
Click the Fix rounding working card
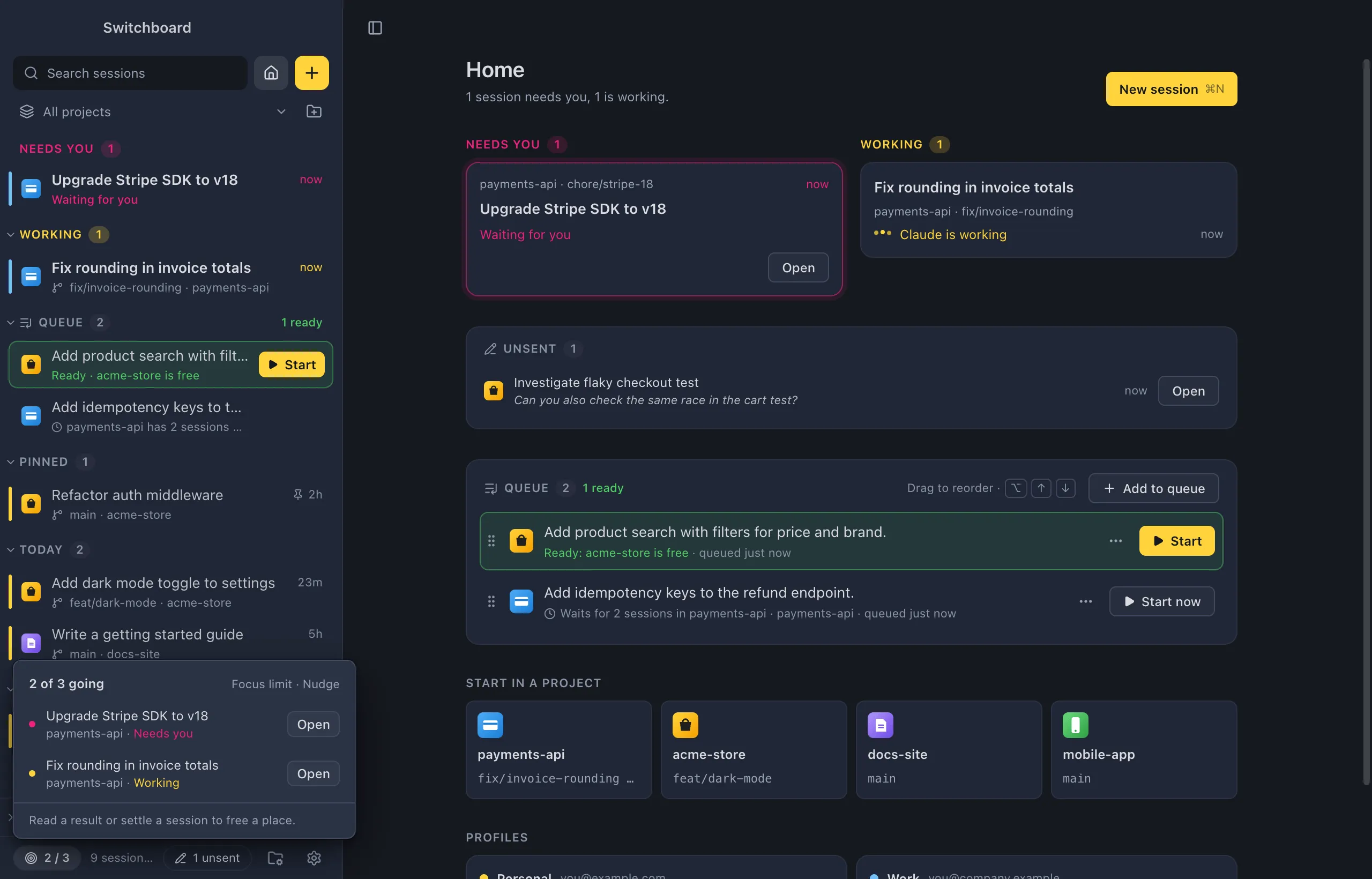[x=1048, y=210]
